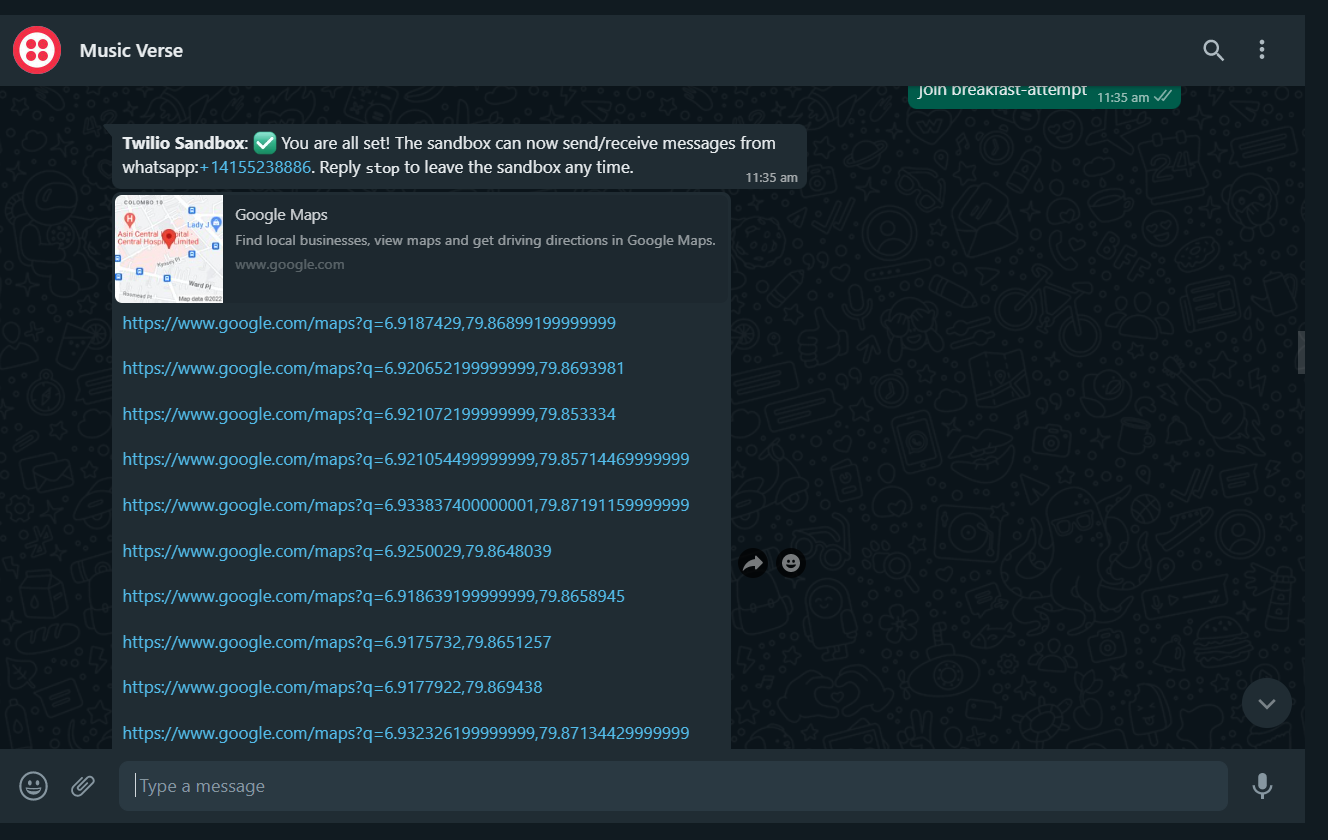The width and height of the screenshot is (1328, 840).
Task: Click the Type a message field
Action: 673,786
